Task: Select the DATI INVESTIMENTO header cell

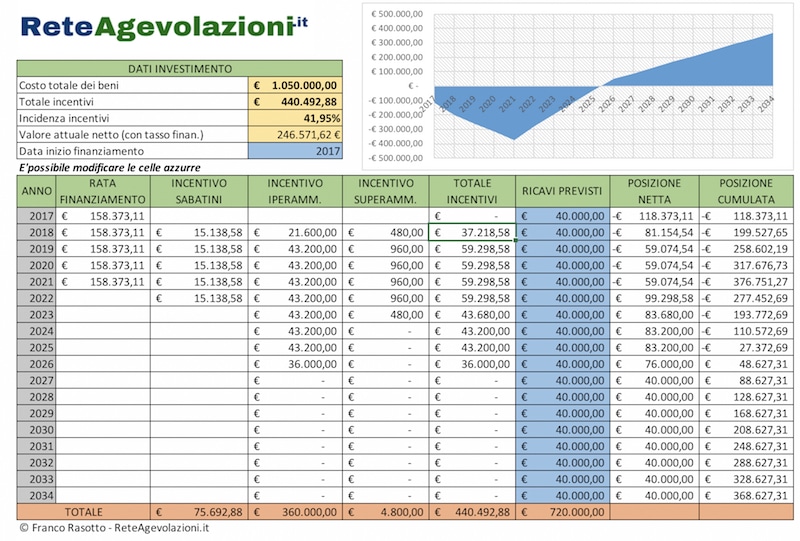Action: tap(180, 68)
